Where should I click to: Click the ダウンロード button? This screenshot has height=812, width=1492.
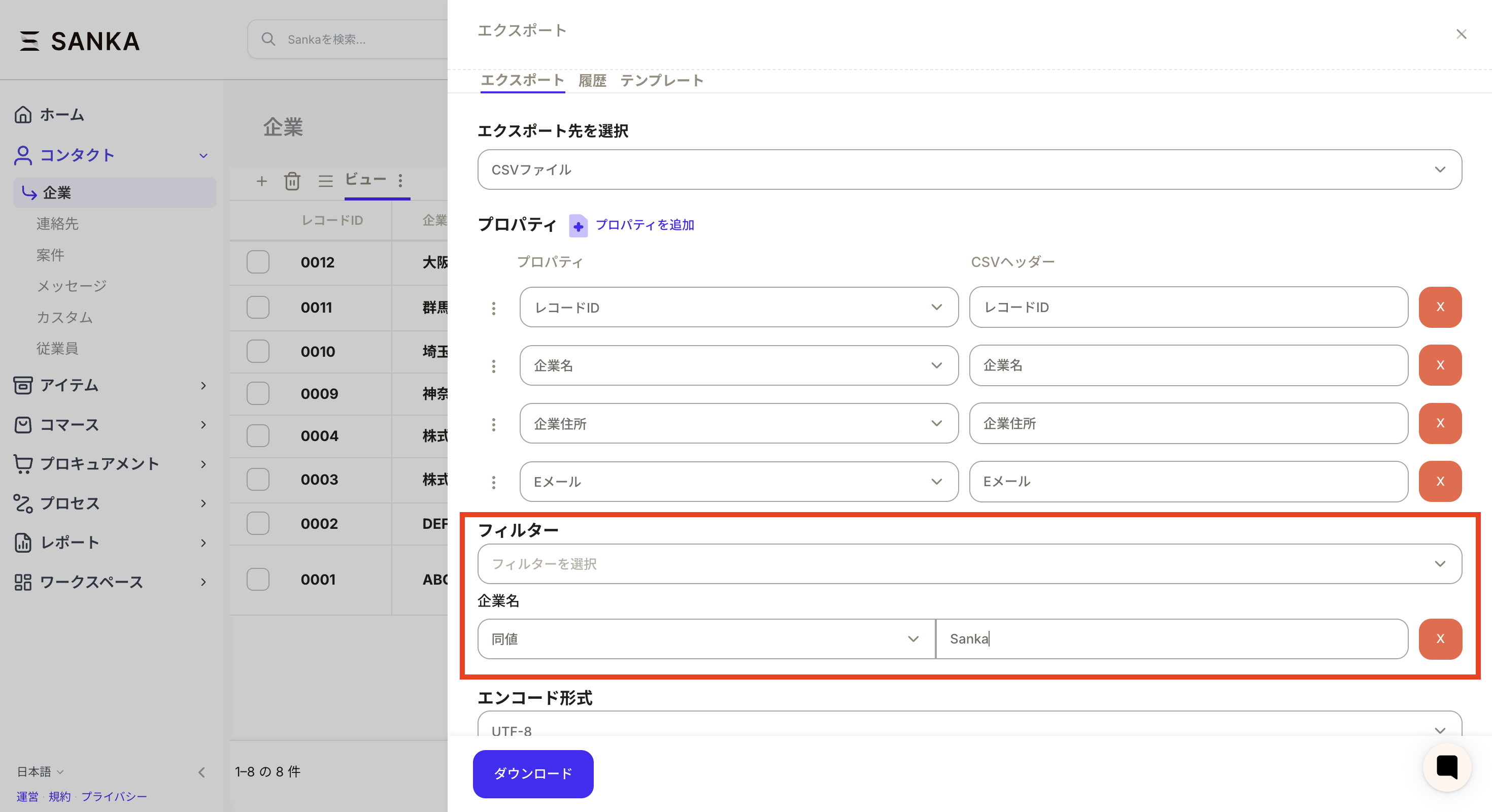532,773
